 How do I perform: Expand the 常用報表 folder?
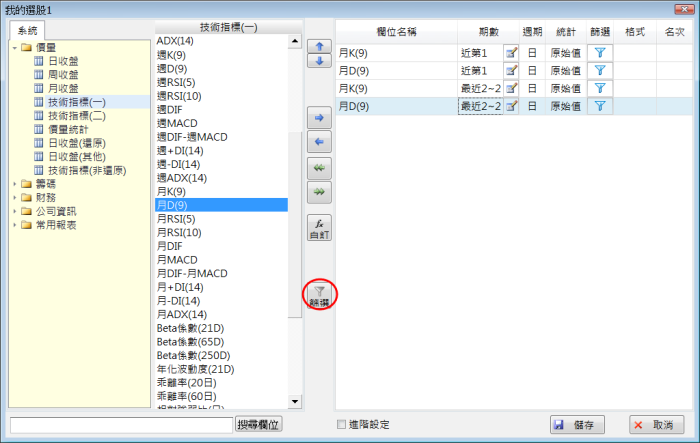(15, 225)
